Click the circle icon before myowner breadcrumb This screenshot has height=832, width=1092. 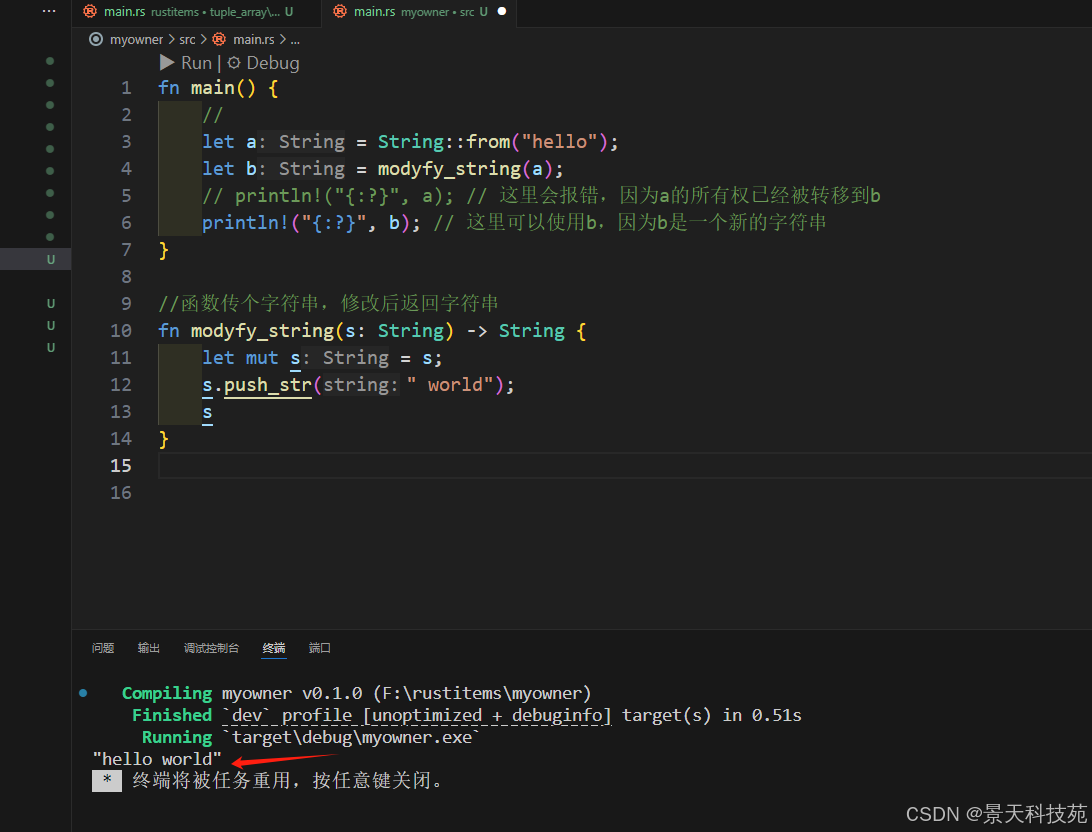[x=96, y=40]
